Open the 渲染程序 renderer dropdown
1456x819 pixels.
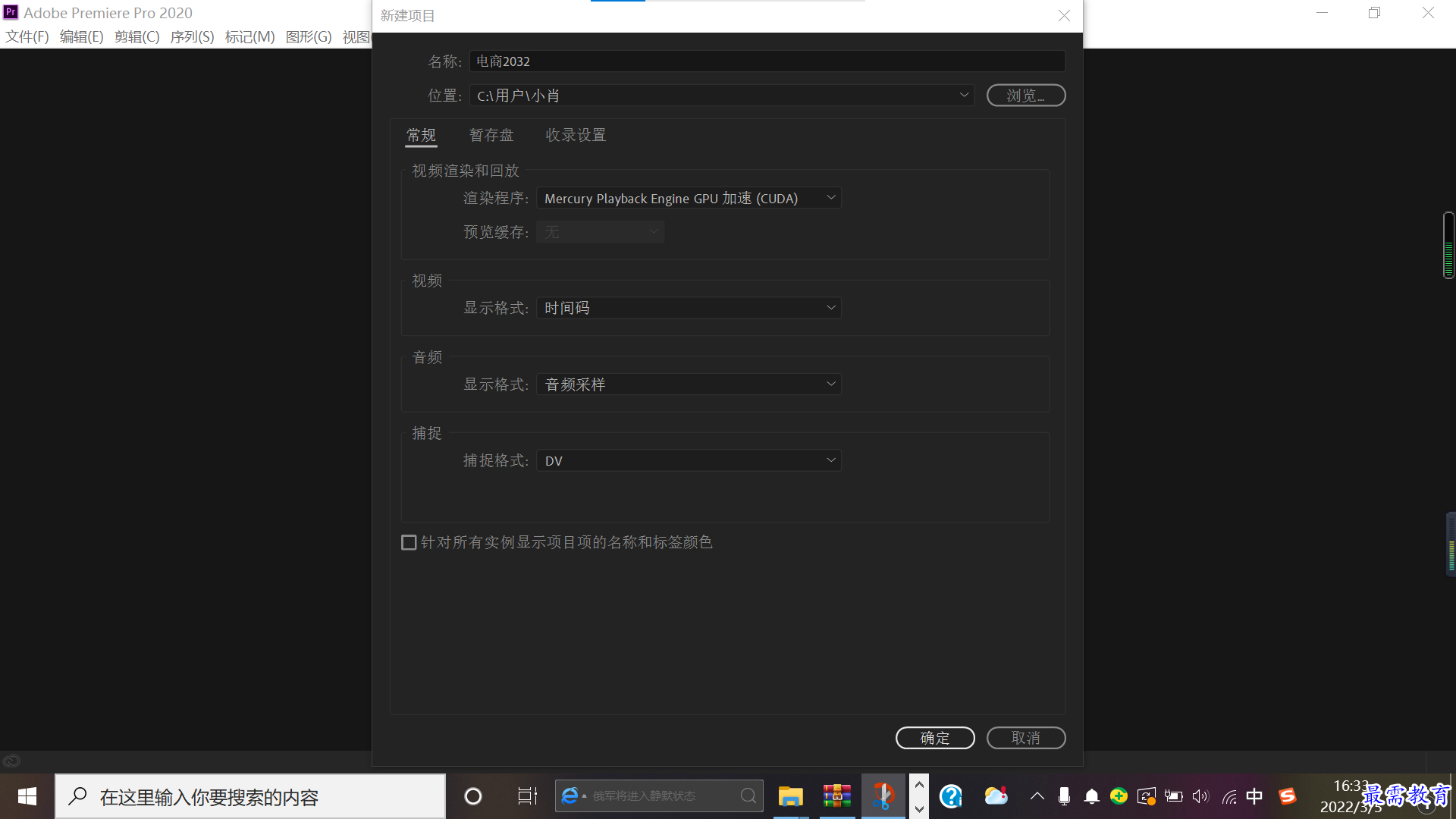click(x=689, y=198)
